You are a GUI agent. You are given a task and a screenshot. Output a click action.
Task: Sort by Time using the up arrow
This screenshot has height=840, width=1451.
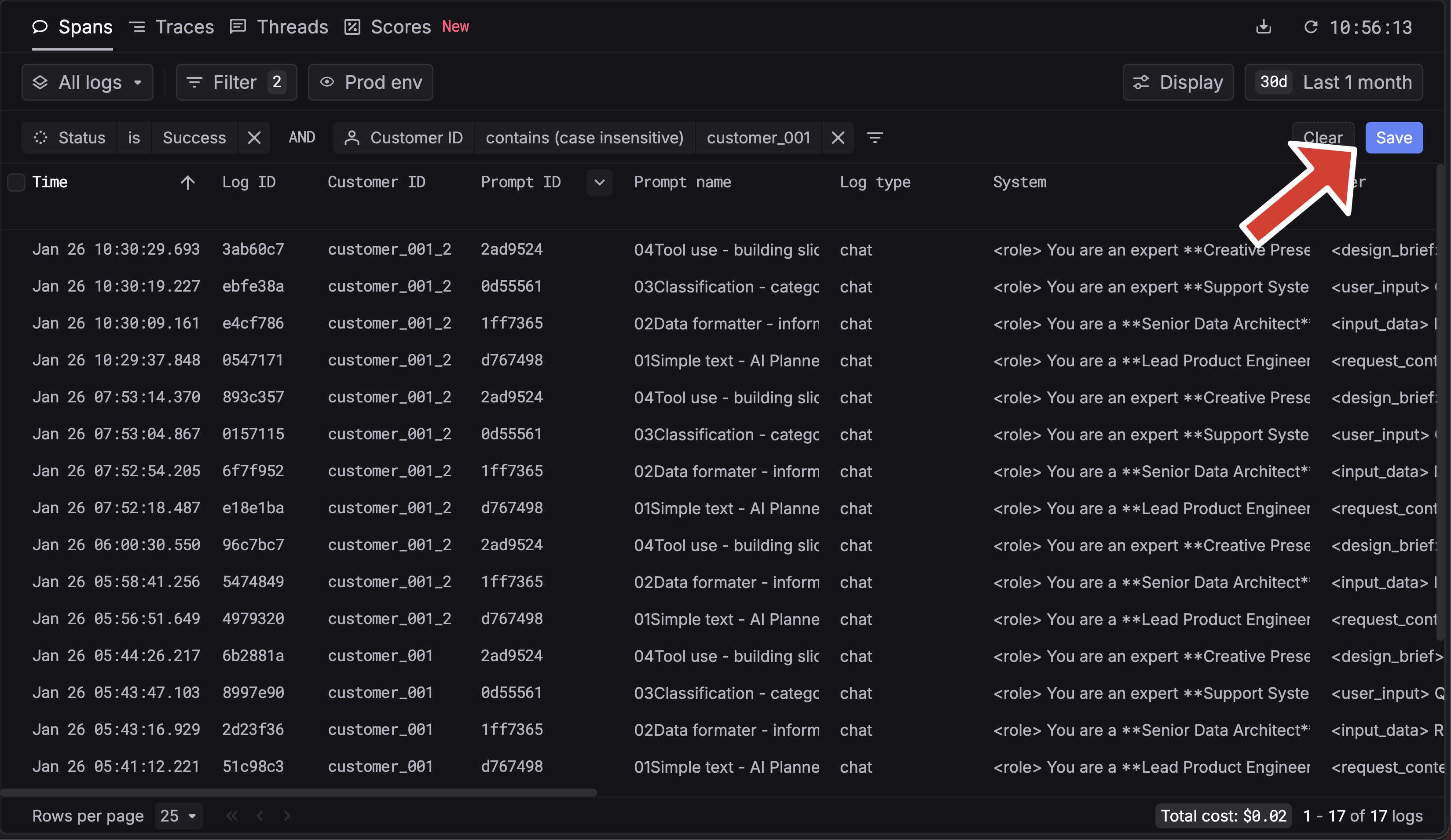pyautogui.click(x=187, y=183)
